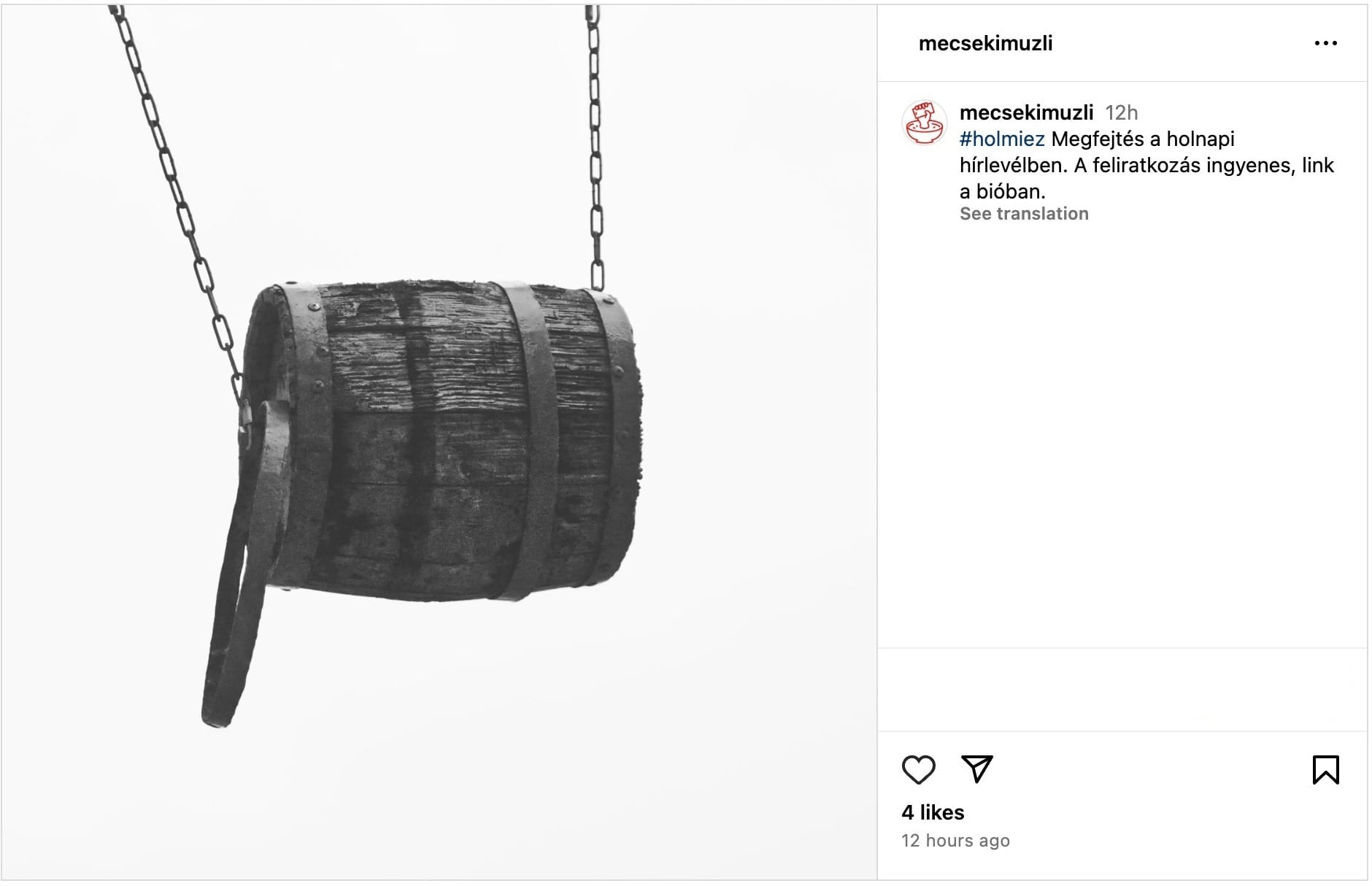Click the mecsekimuzli username beside the caption
This screenshot has height=886, width=1372.
[x=1025, y=112]
